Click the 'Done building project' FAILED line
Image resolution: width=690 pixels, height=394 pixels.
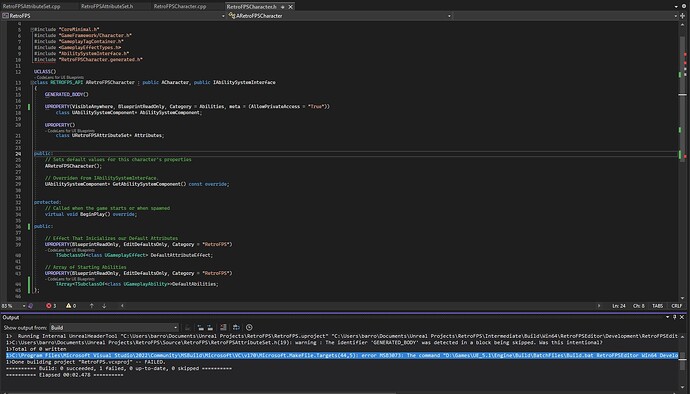pyautogui.click(x=86, y=362)
